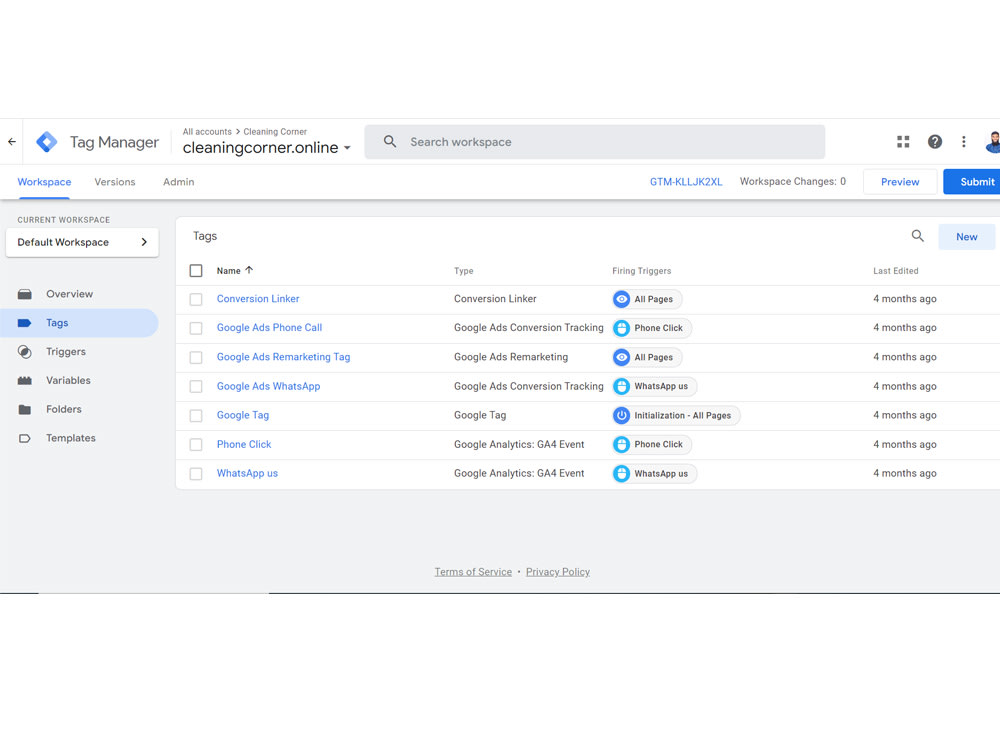
Task: Open the Google Ads Remarketing Tag
Action: 283,357
